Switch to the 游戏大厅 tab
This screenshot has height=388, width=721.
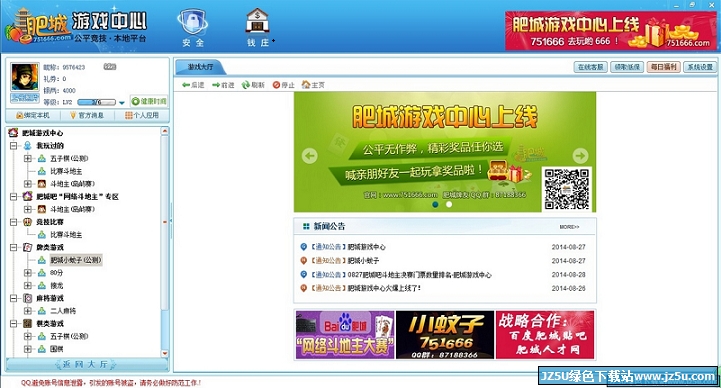coord(200,67)
